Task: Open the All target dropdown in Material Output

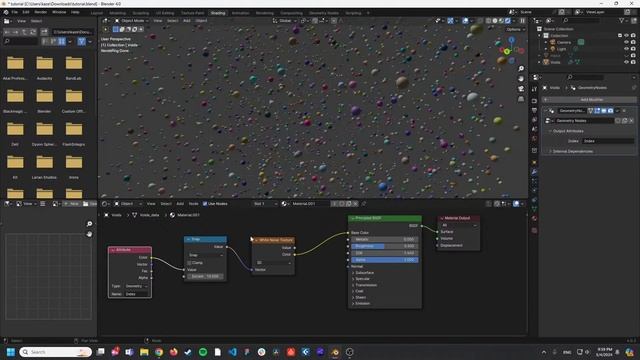Action: coord(458,225)
